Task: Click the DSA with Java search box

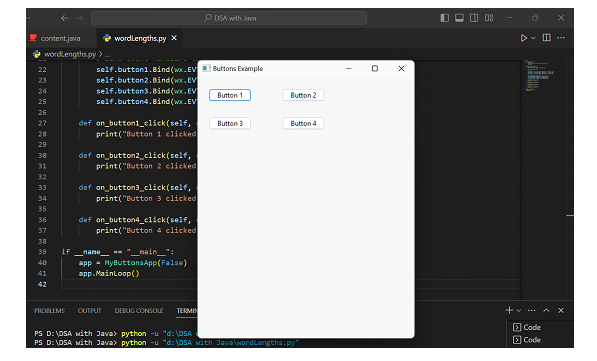Action: pyautogui.click(x=229, y=18)
